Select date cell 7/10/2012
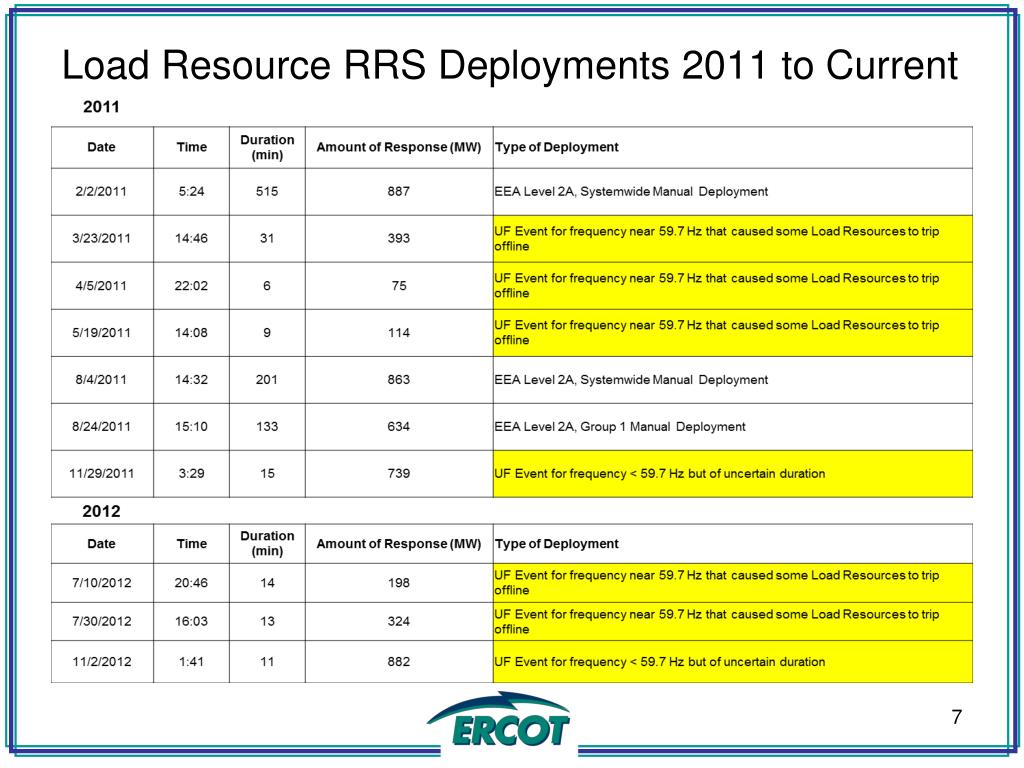The image size is (1024, 768). pyautogui.click(x=101, y=583)
